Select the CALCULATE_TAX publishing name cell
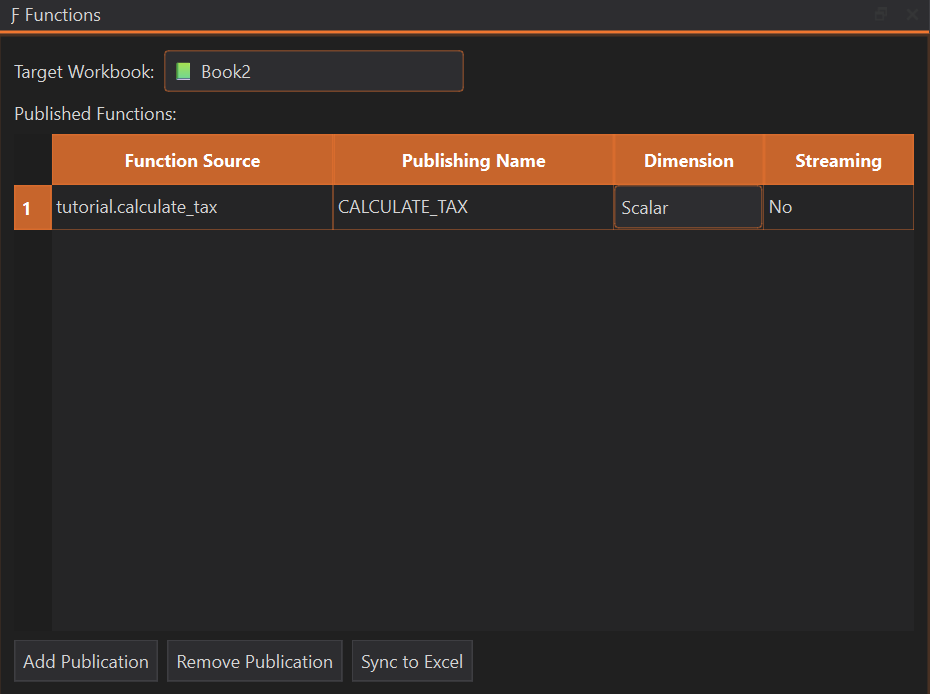 point(473,208)
